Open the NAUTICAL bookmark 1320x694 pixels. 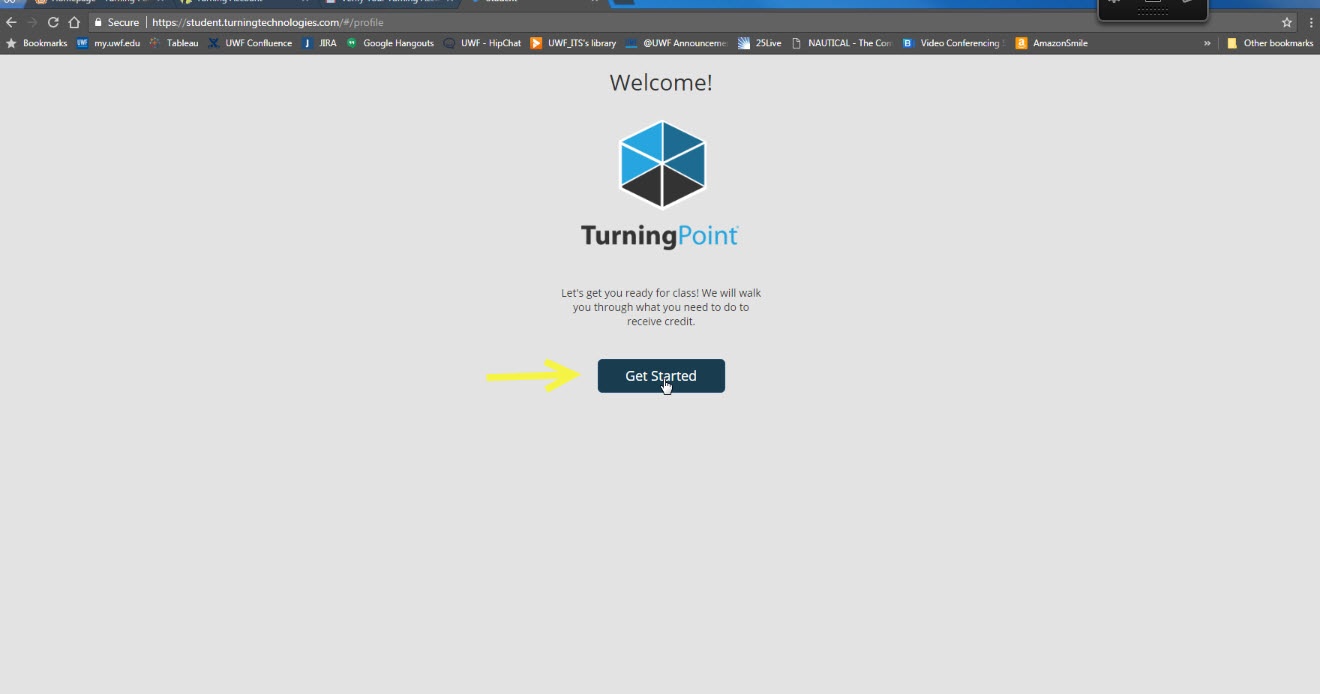pos(841,43)
